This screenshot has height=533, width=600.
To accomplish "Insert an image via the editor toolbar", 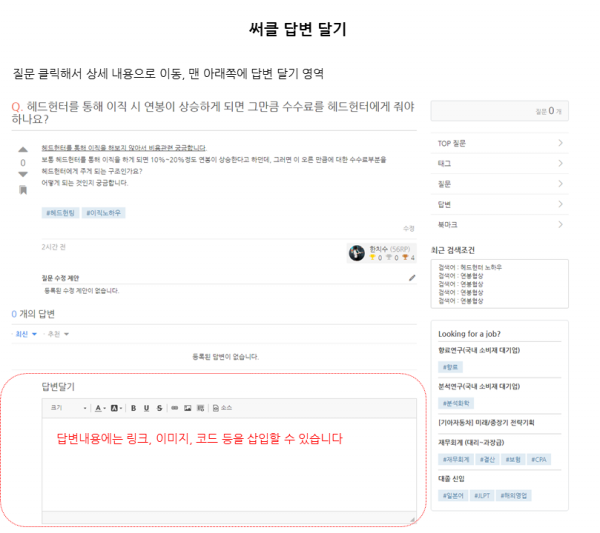I will [x=187, y=408].
